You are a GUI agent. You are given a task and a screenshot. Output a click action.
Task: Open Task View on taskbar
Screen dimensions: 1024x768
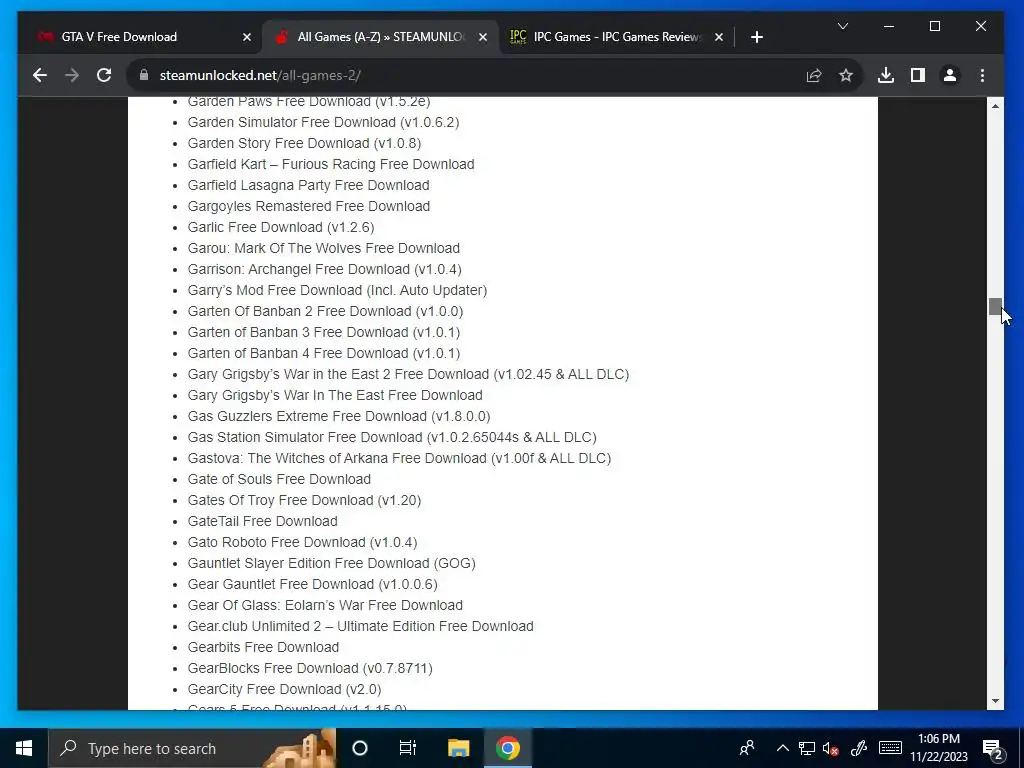pos(408,748)
